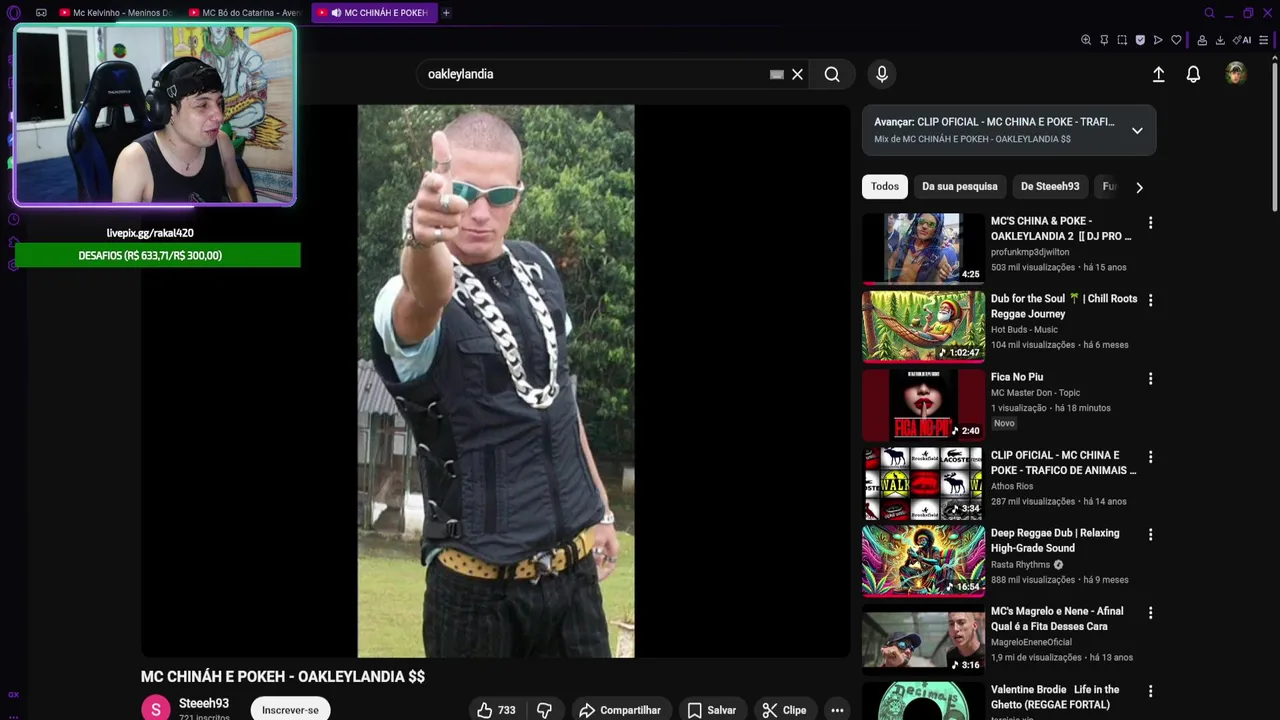The height and width of the screenshot is (720, 1280).
Task: Open options for TRAFICO DE ANIMAIS video
Action: pyautogui.click(x=1150, y=456)
